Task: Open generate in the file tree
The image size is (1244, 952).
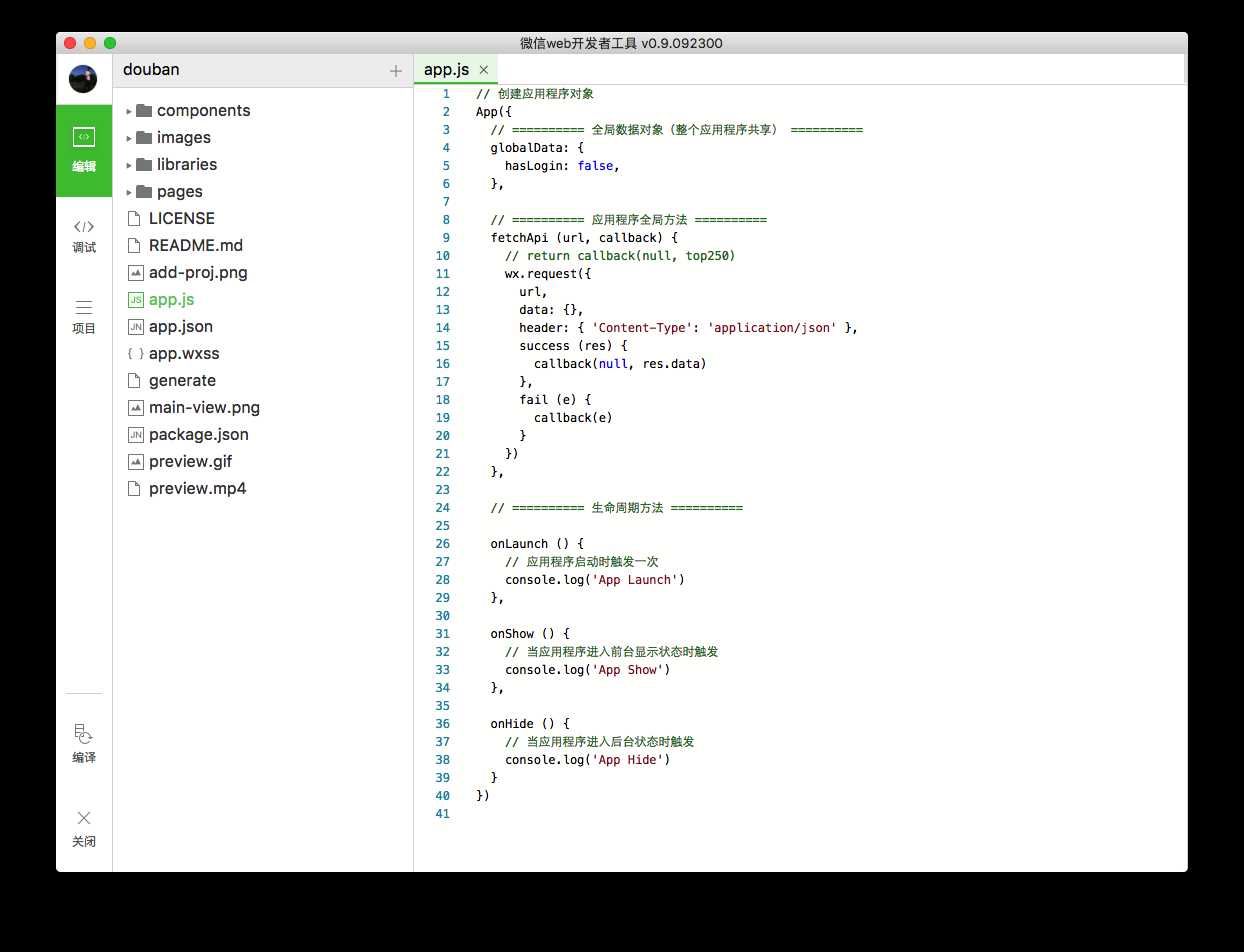Action: (x=182, y=380)
